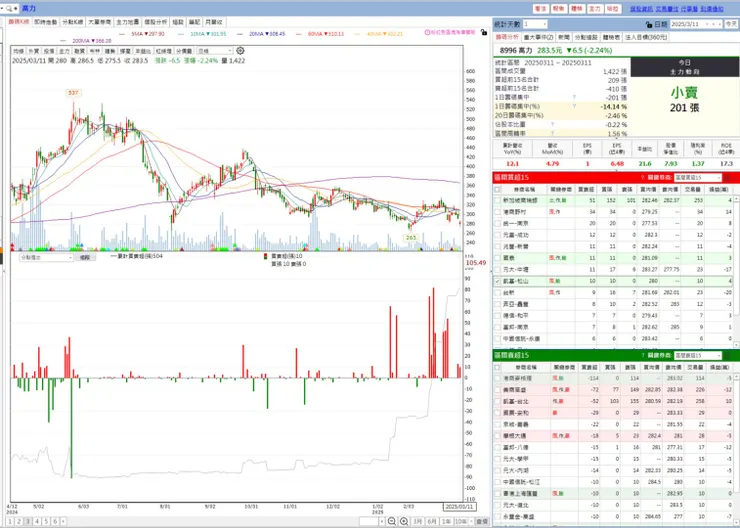The image size is (740, 528).
Task: Uncheck the 凱基-松山 broker row checkbox
Action: (497, 281)
